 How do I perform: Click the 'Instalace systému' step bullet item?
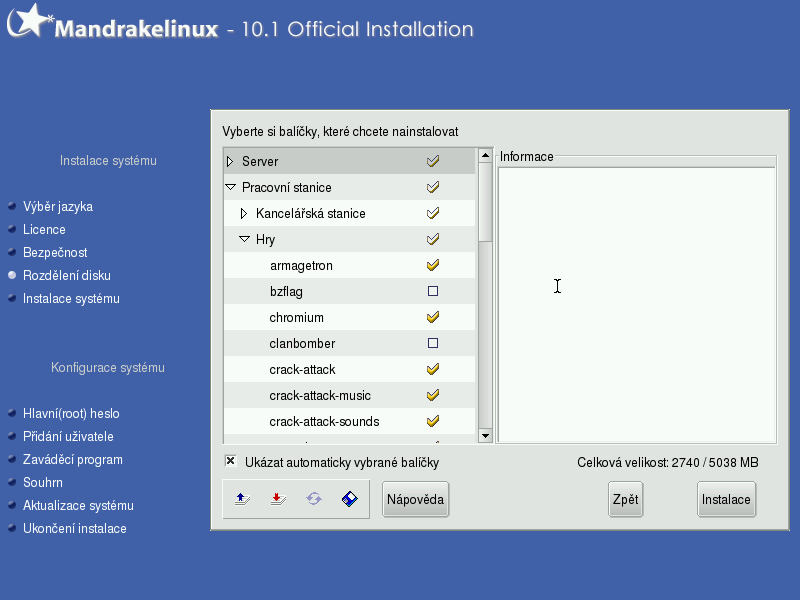coord(71,299)
